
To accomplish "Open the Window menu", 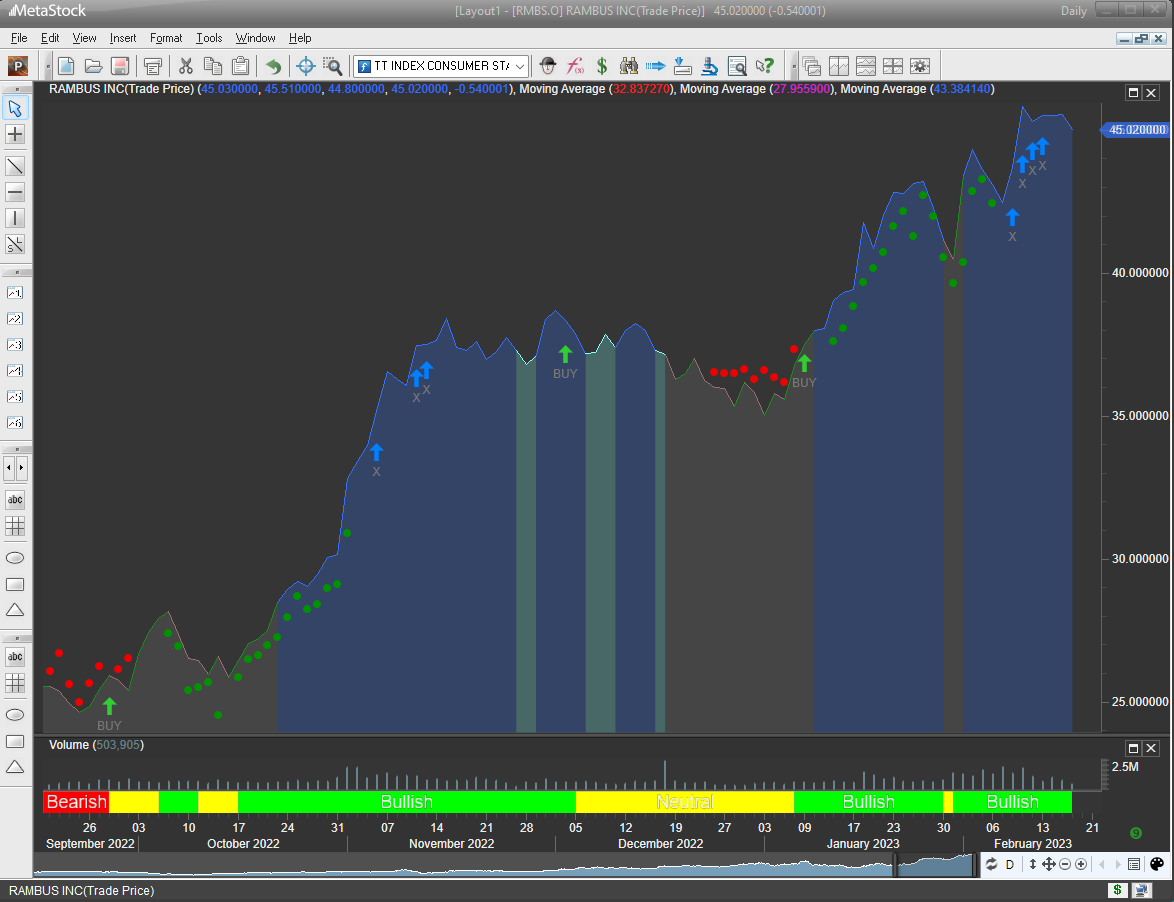I will 255,38.
